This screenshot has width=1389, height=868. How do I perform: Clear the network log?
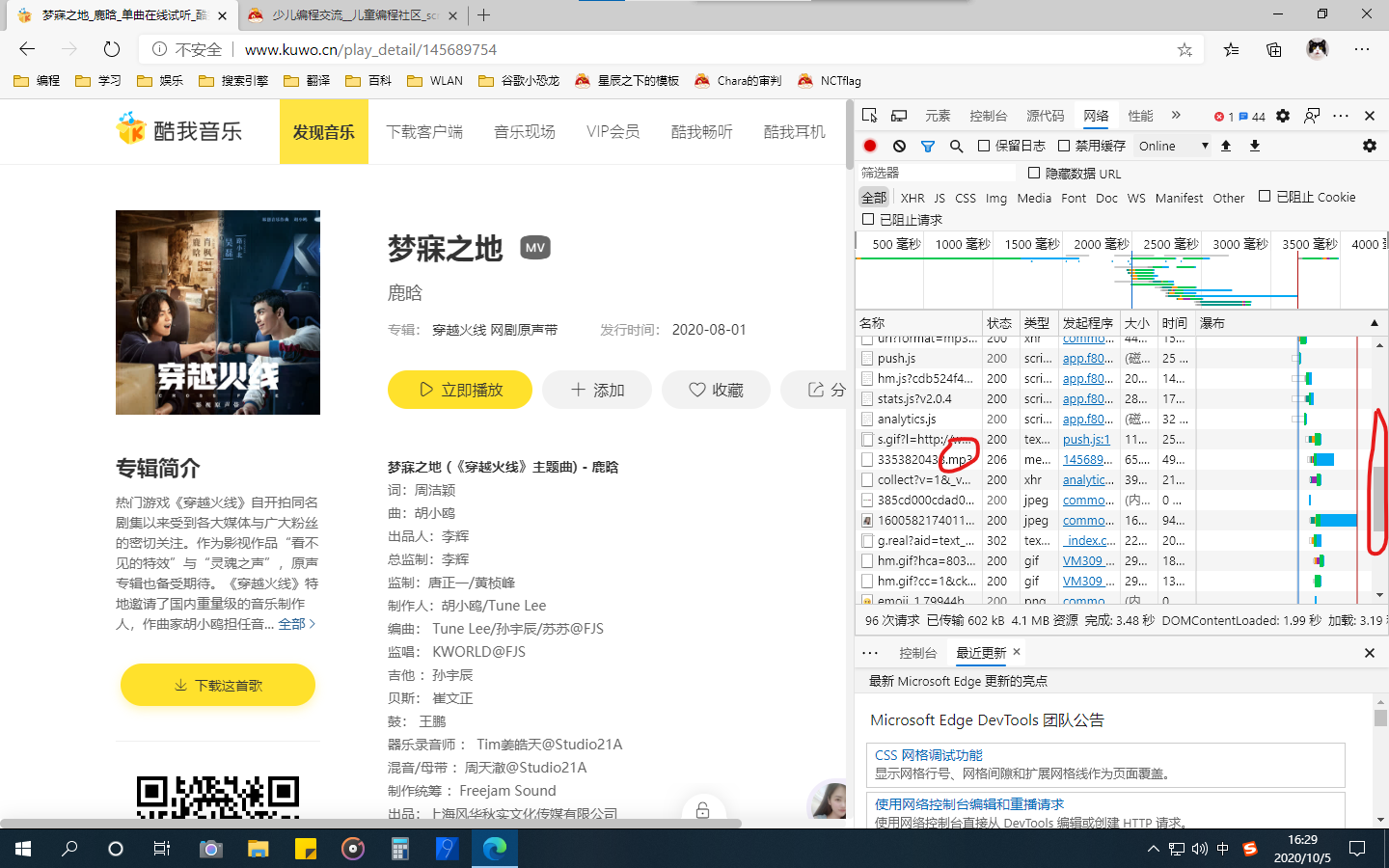pos(899,146)
